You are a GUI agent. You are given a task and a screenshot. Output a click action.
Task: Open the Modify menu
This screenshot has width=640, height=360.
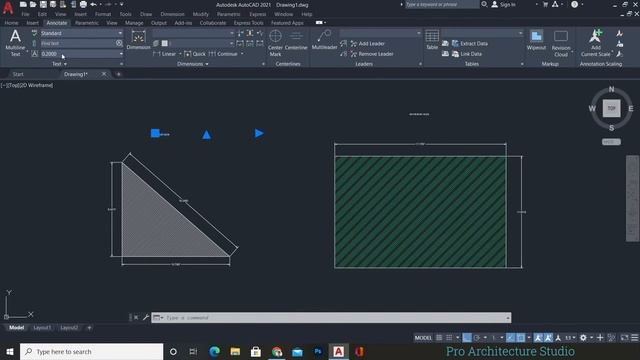(x=200, y=14)
